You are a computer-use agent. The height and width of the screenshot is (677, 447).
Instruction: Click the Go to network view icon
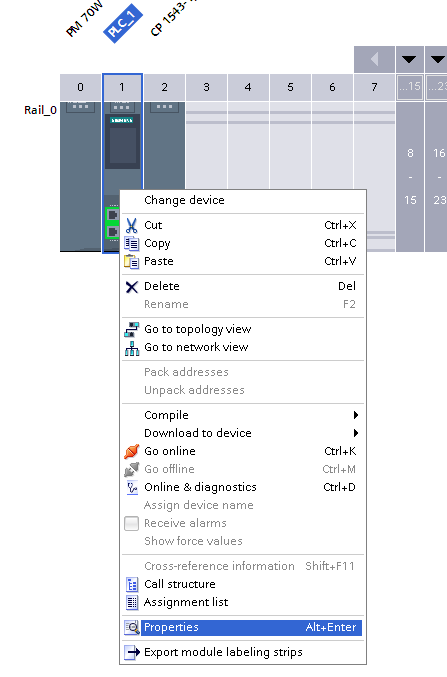(x=132, y=348)
